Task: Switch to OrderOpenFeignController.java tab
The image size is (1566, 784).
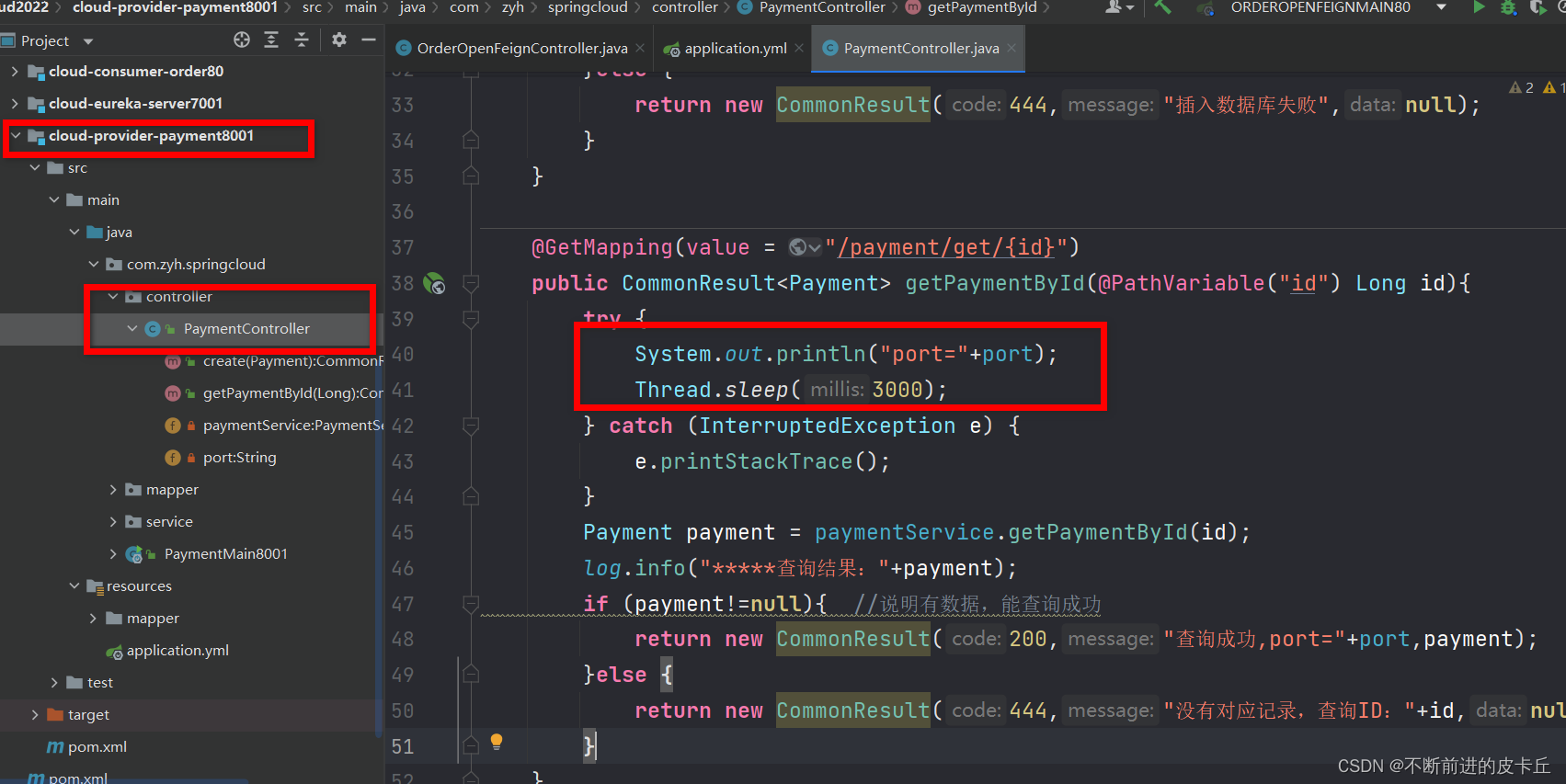Action: [522, 48]
